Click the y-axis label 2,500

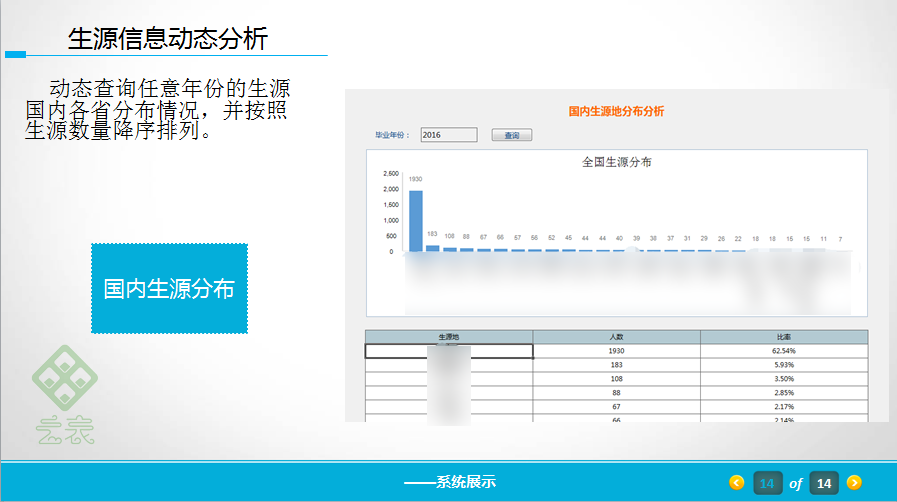(391, 173)
